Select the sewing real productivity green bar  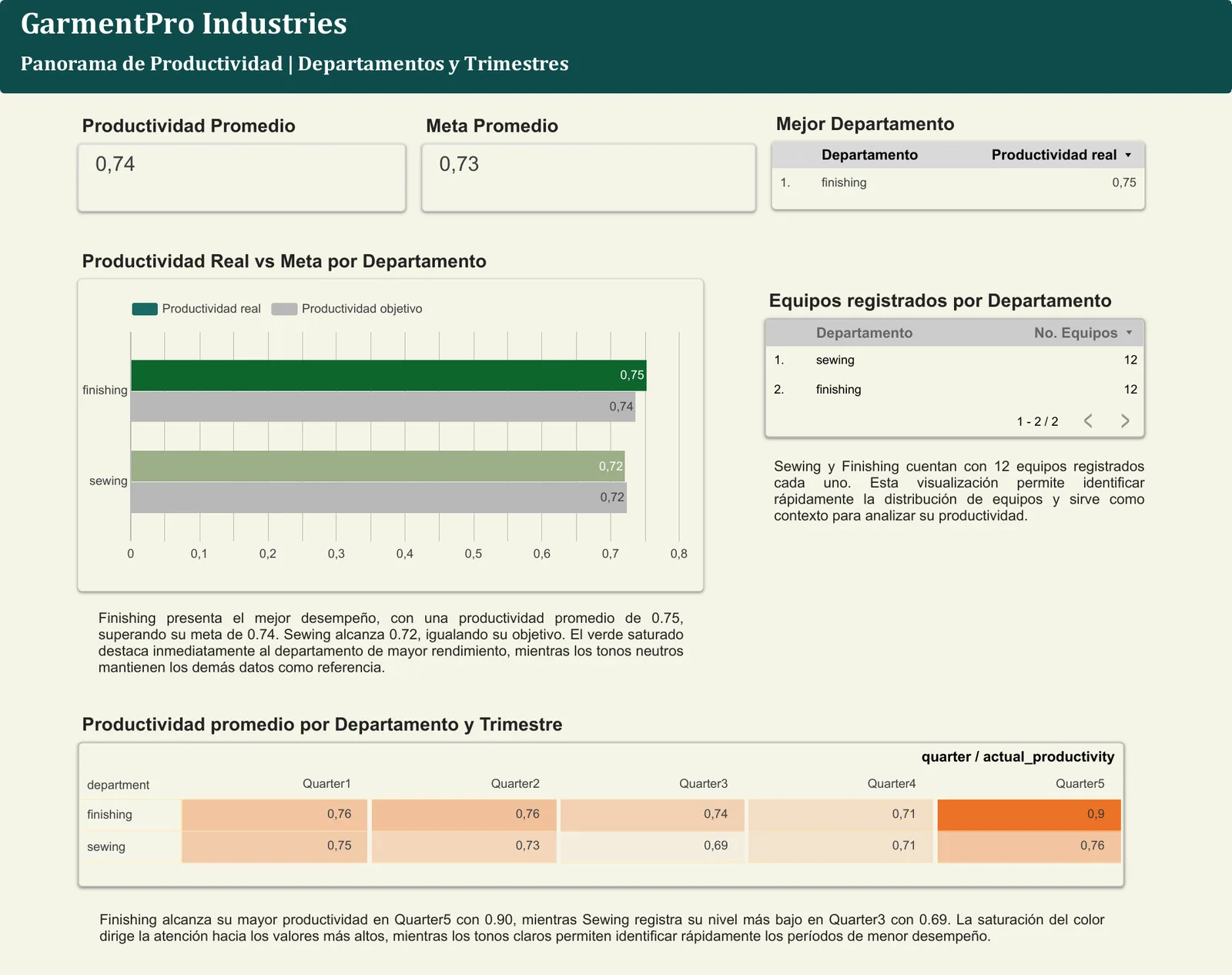tap(377, 466)
